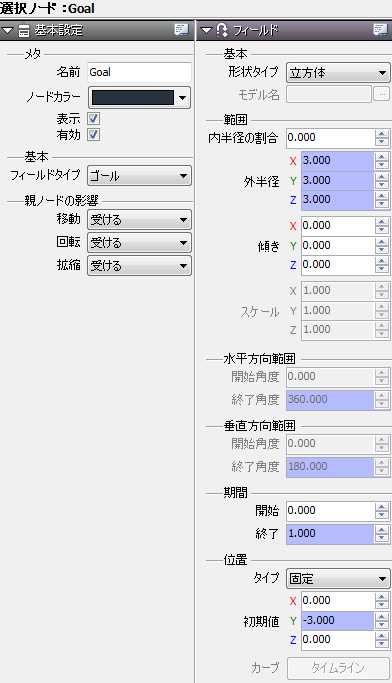This screenshot has width=392, height=683.
Task: Decrease 外半径 X with the down arrow
Action: click(x=382, y=165)
